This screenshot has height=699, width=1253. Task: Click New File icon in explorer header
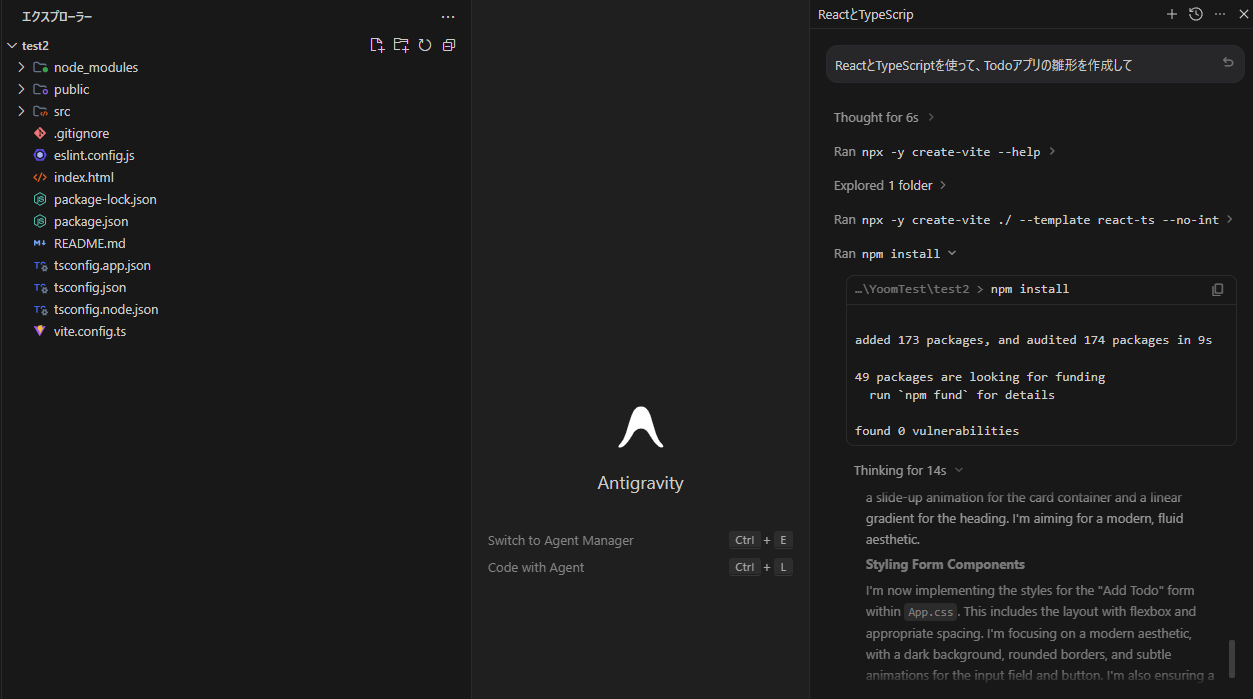point(377,45)
